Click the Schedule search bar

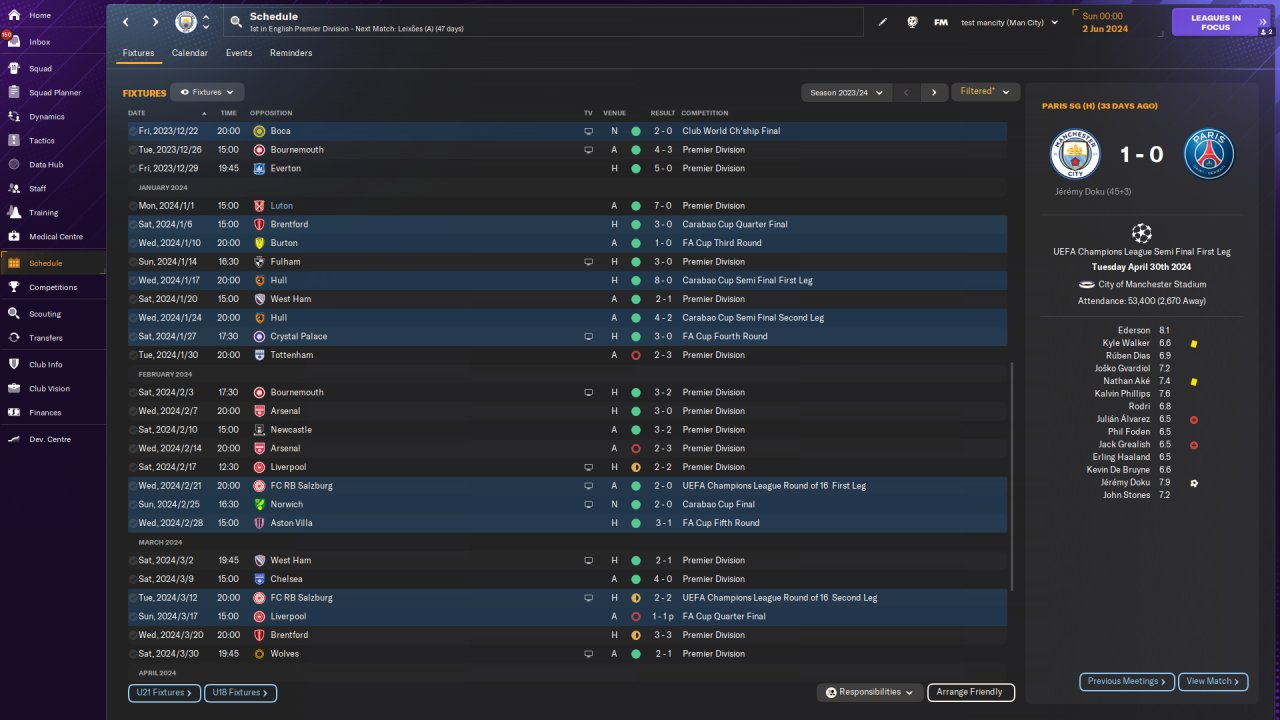pyautogui.click(x=543, y=22)
